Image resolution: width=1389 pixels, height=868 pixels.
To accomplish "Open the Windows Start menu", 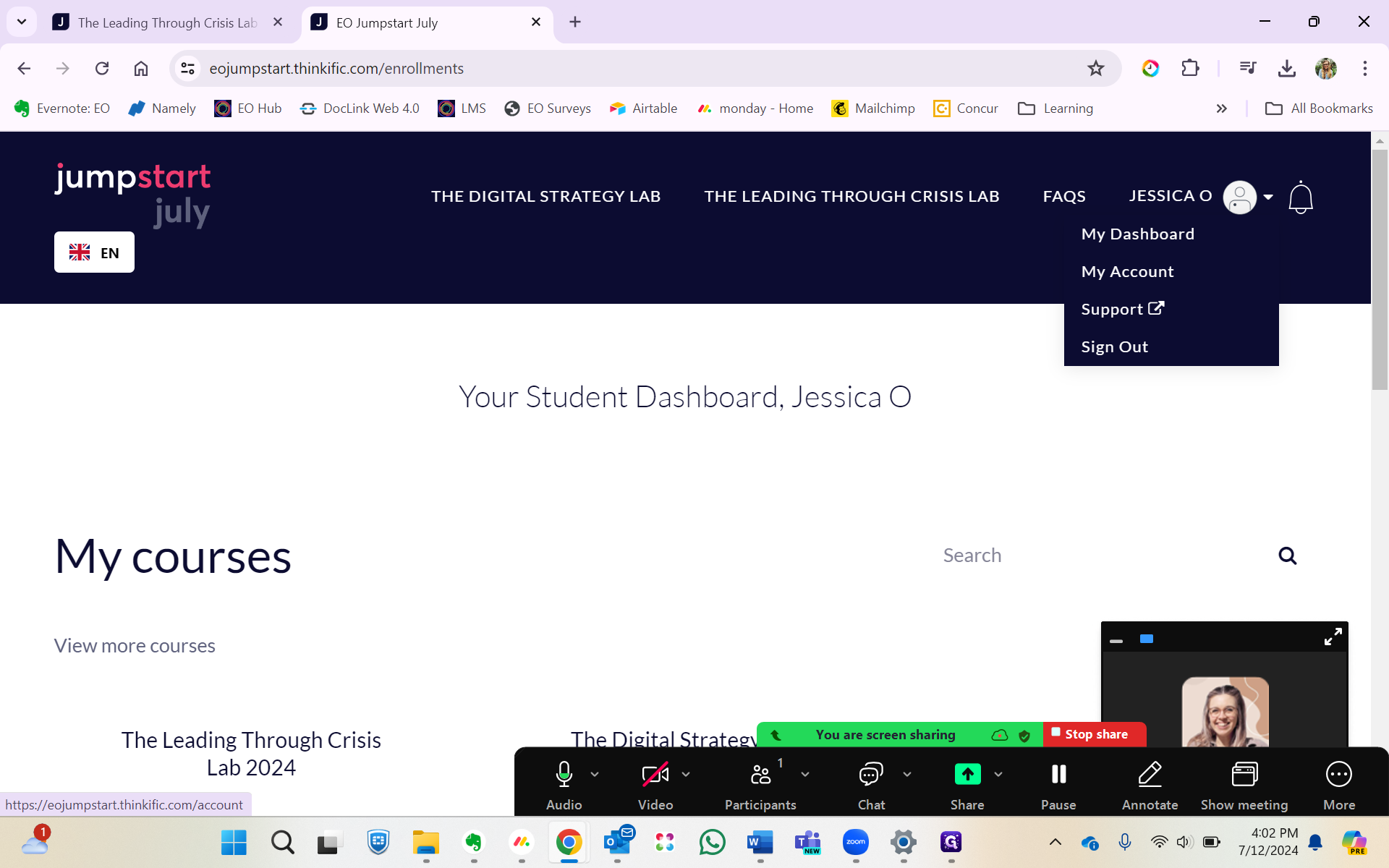I will click(234, 842).
